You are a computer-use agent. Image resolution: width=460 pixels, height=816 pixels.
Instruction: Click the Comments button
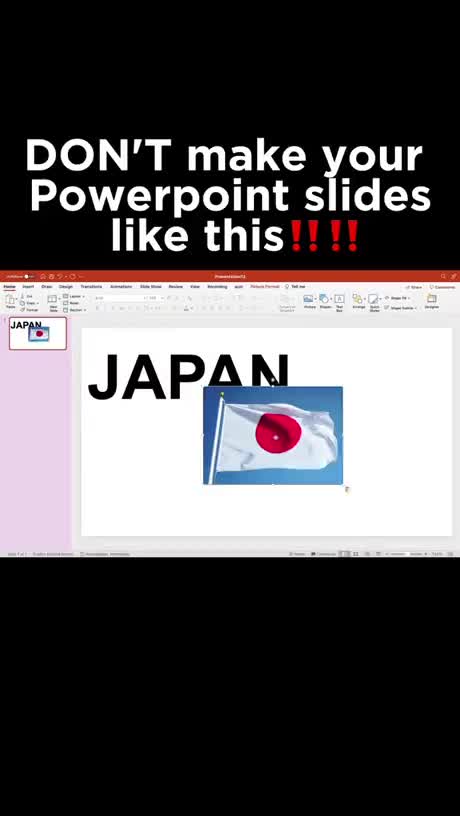[x=442, y=287]
